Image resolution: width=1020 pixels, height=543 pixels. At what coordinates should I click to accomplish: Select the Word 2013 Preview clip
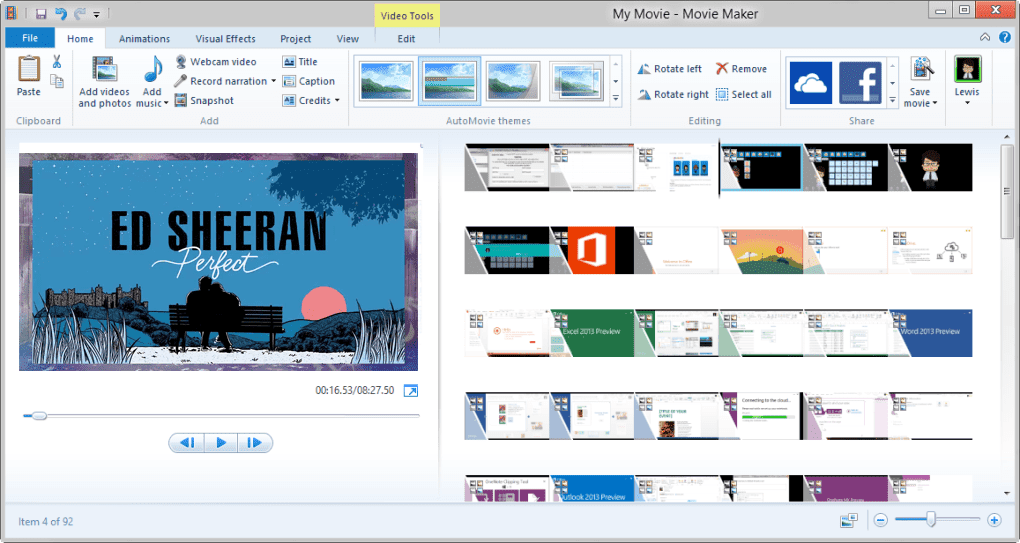click(x=930, y=333)
